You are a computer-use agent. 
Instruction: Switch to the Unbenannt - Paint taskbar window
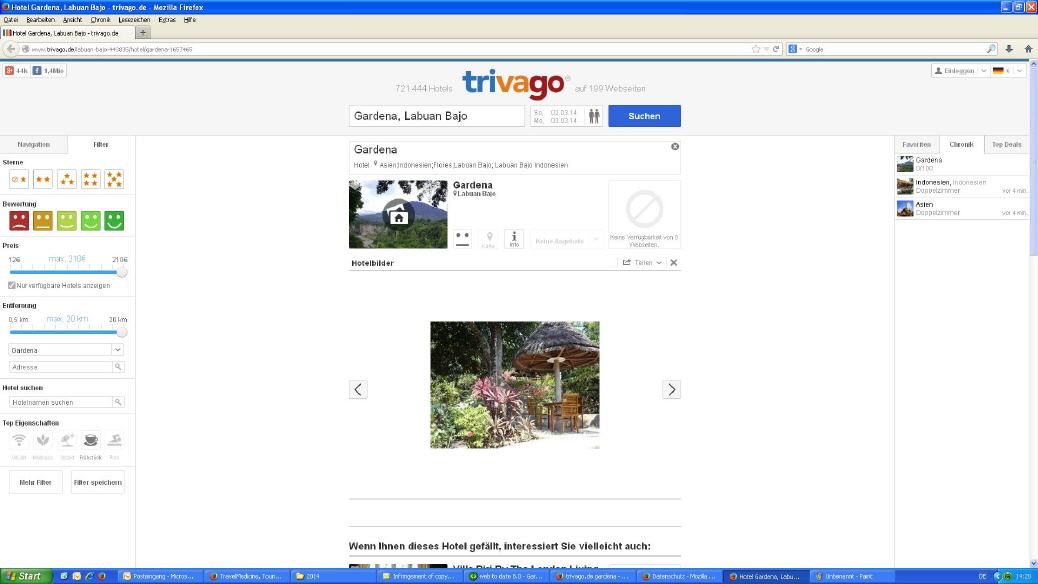[x=852, y=576]
